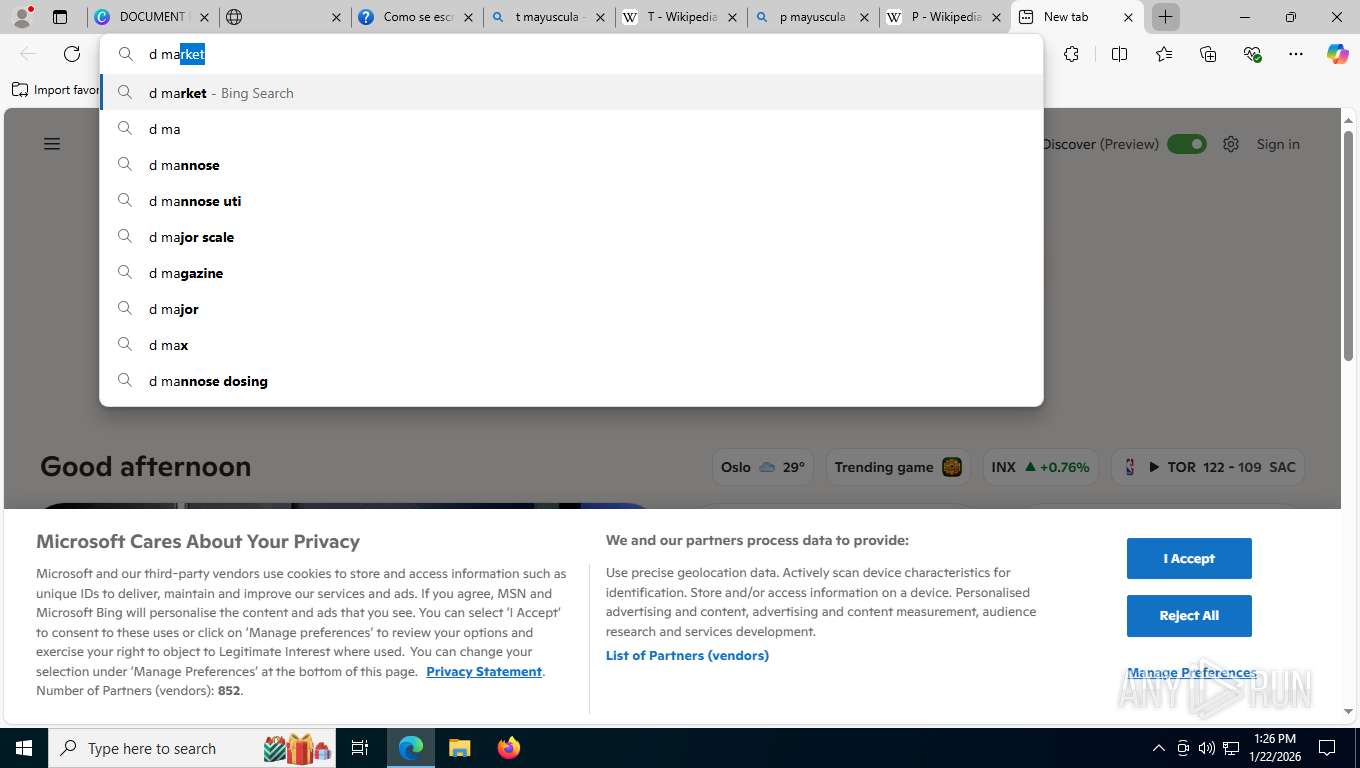Open the Split screen icon
1360x768 pixels.
click(1119, 54)
